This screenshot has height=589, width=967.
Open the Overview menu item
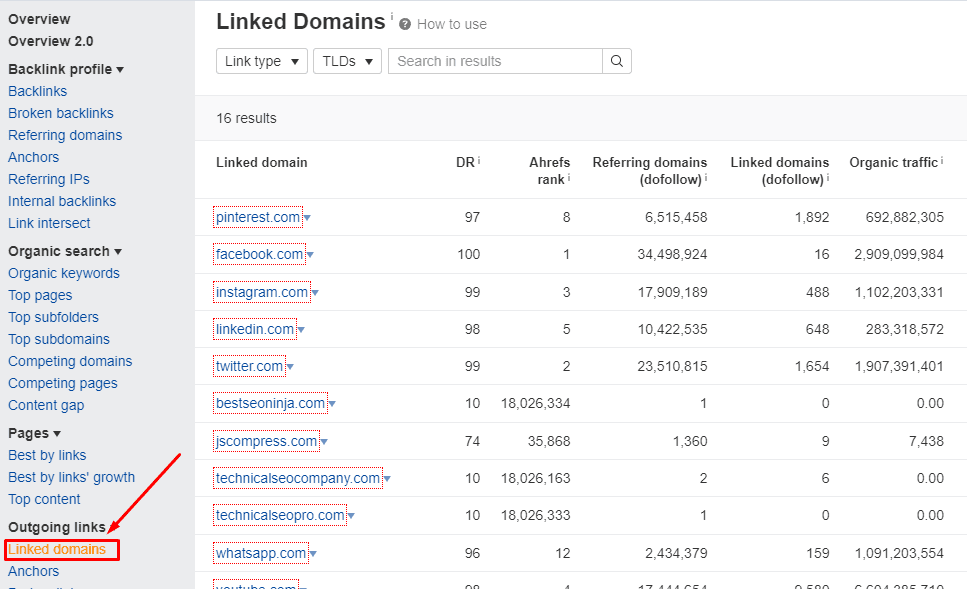tap(39, 19)
